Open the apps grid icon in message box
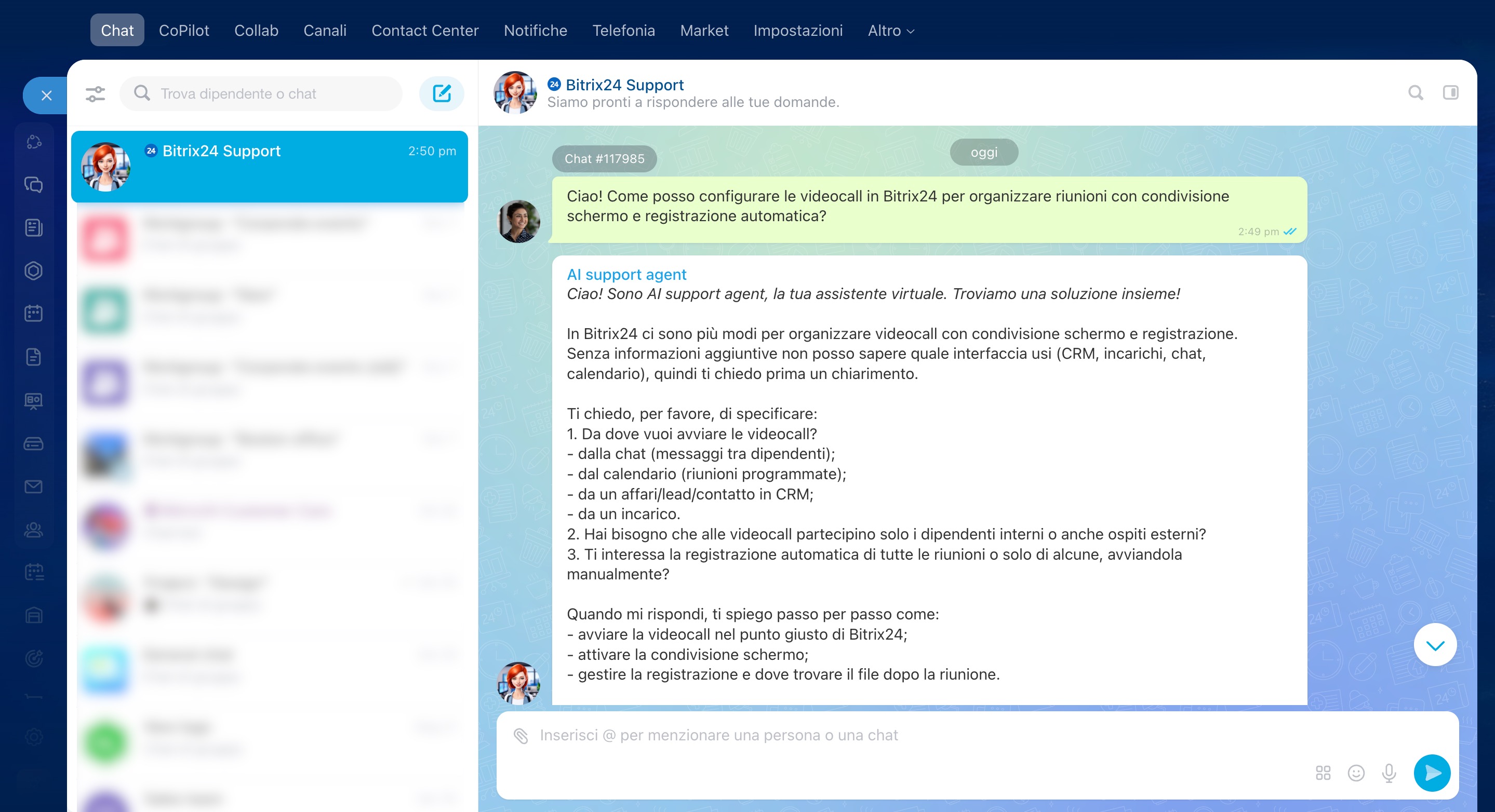 pos(1323,773)
